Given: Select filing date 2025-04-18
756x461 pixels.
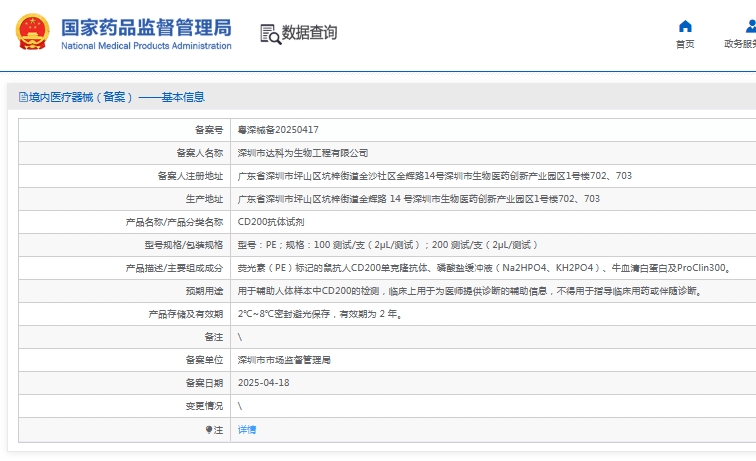Looking at the screenshot, I should (264, 383).
